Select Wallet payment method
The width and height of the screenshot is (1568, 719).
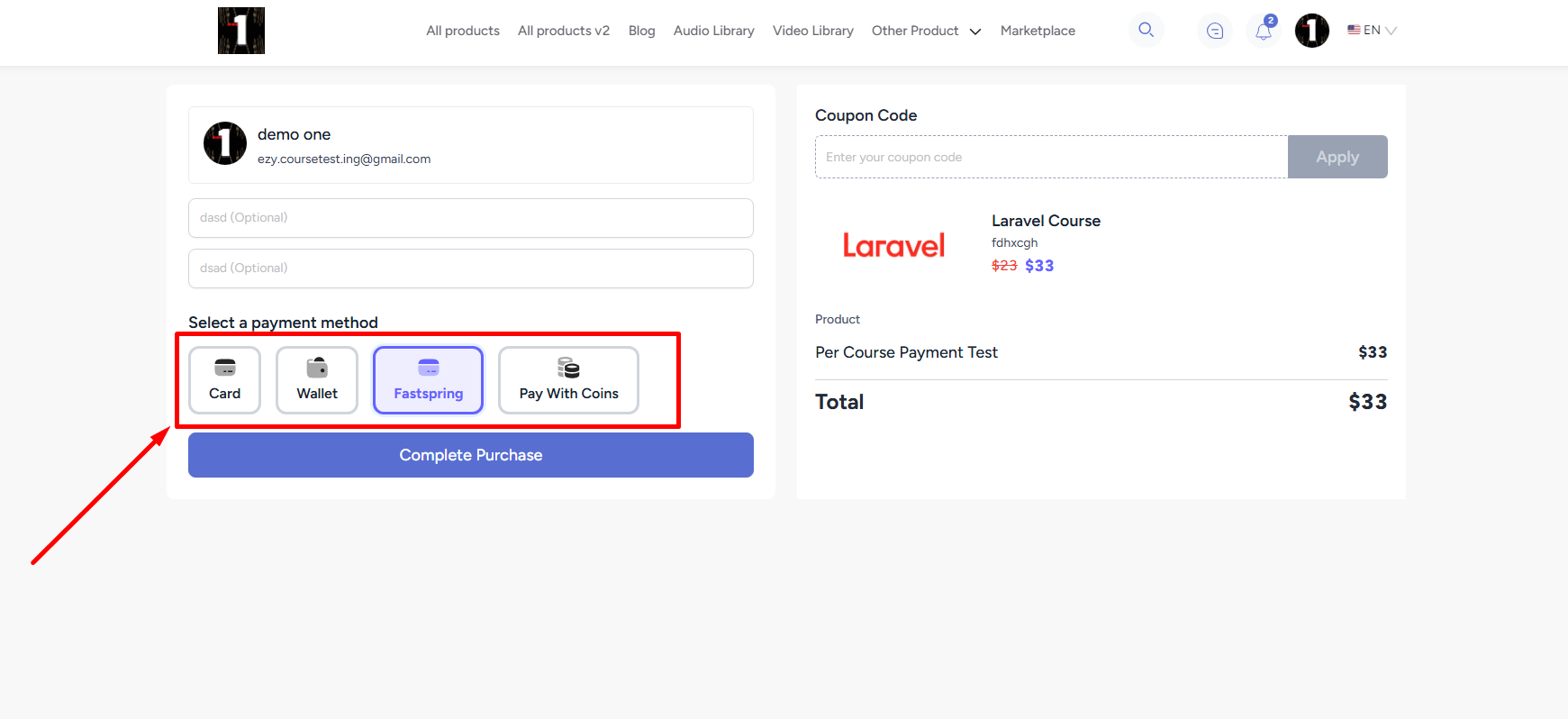click(317, 380)
